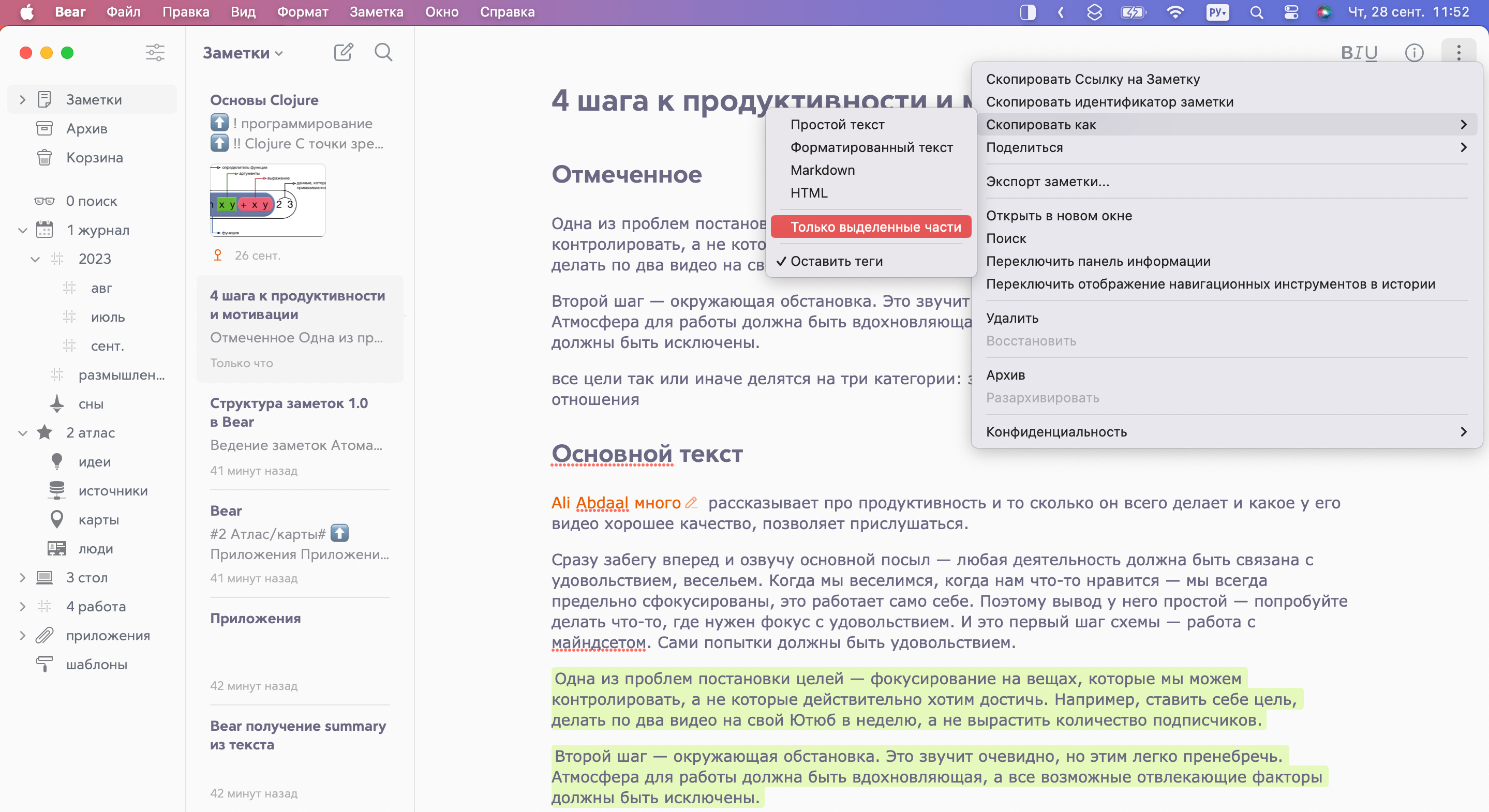Open macOS Control Center icon
This screenshot has width=1489, height=812.
pos(1291,12)
